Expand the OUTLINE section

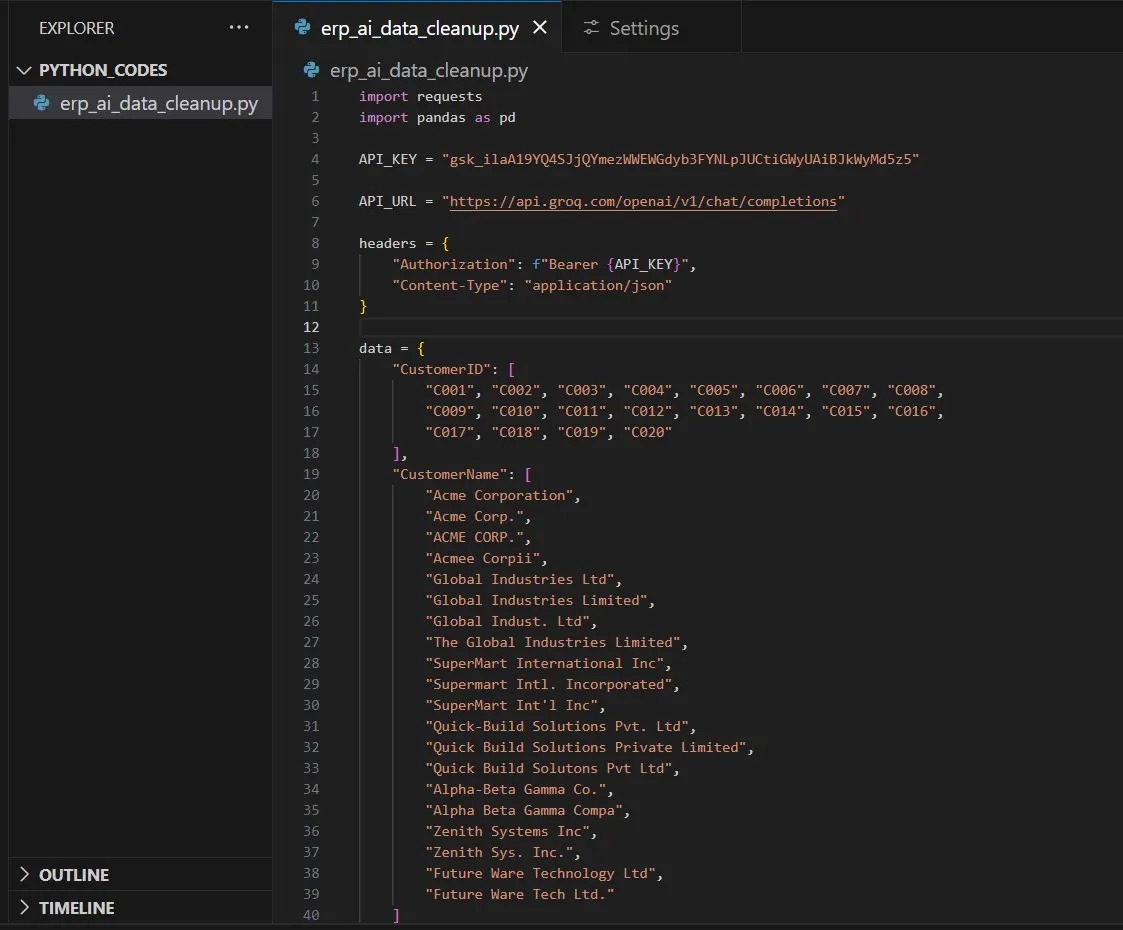click(74, 875)
